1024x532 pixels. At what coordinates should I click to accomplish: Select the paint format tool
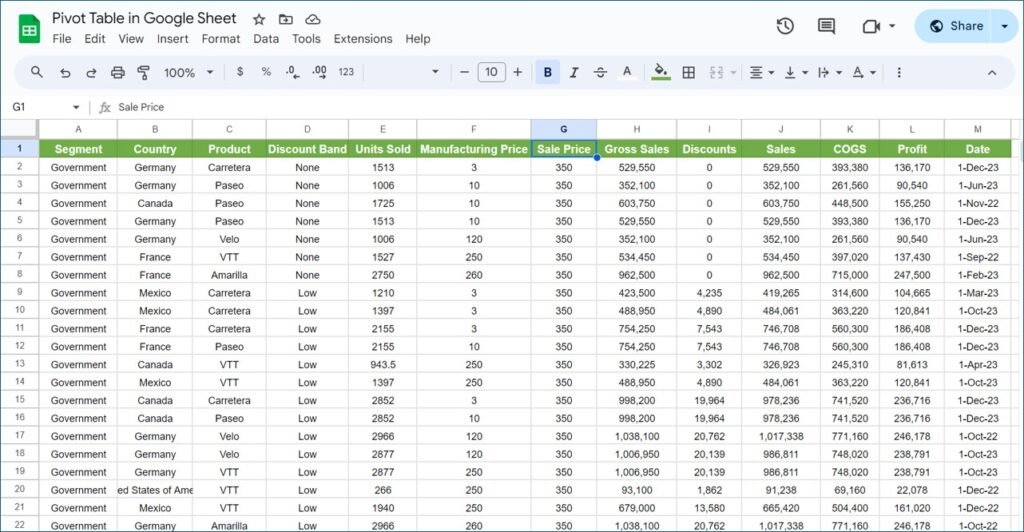[x=143, y=72]
